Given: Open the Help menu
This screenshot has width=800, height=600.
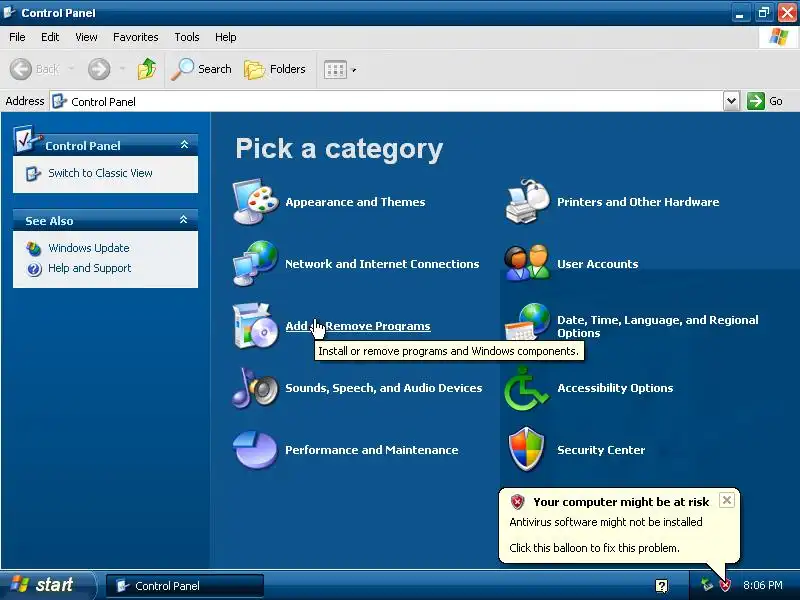Looking at the screenshot, I should 226,37.
